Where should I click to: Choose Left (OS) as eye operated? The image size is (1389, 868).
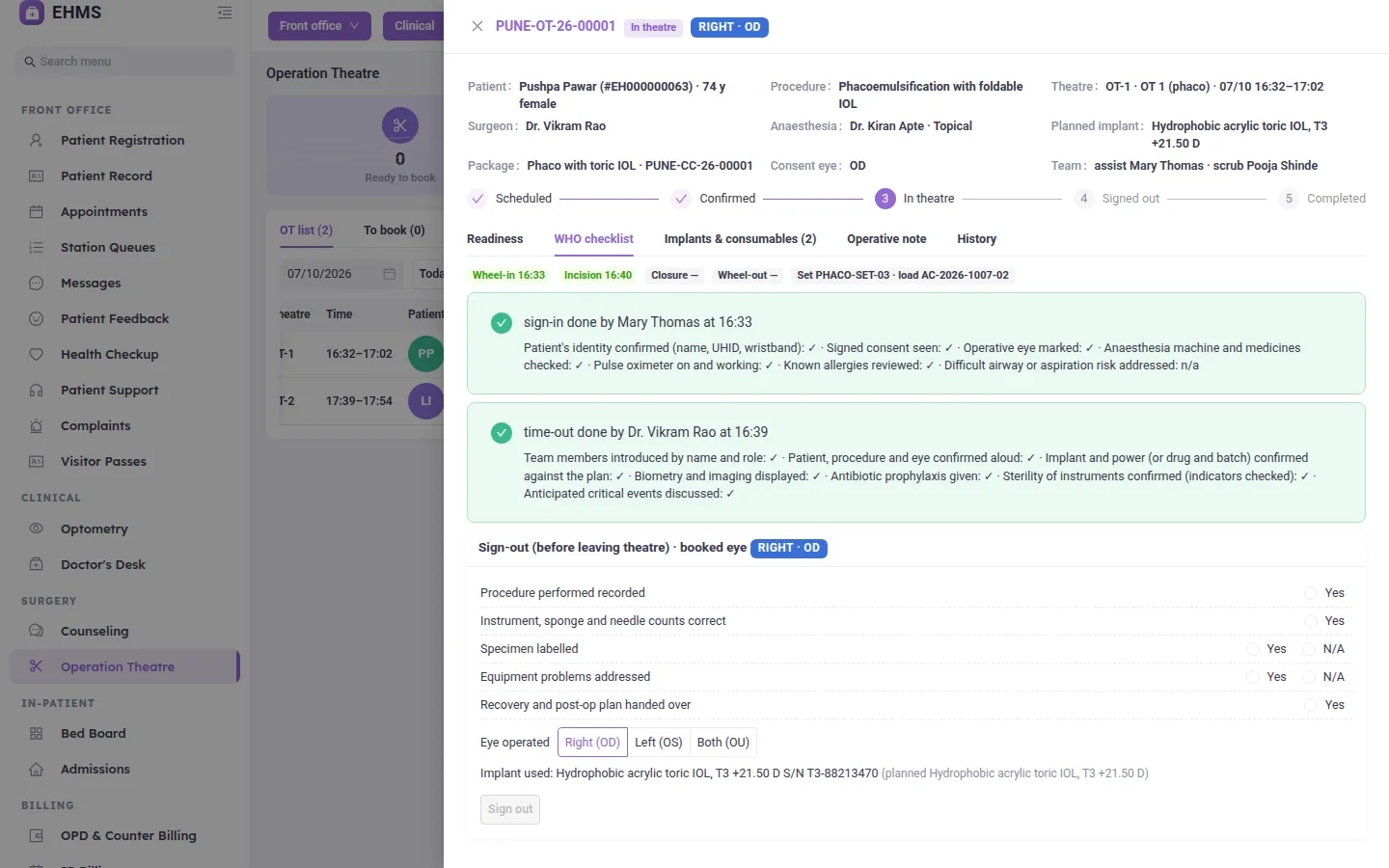pos(659,743)
